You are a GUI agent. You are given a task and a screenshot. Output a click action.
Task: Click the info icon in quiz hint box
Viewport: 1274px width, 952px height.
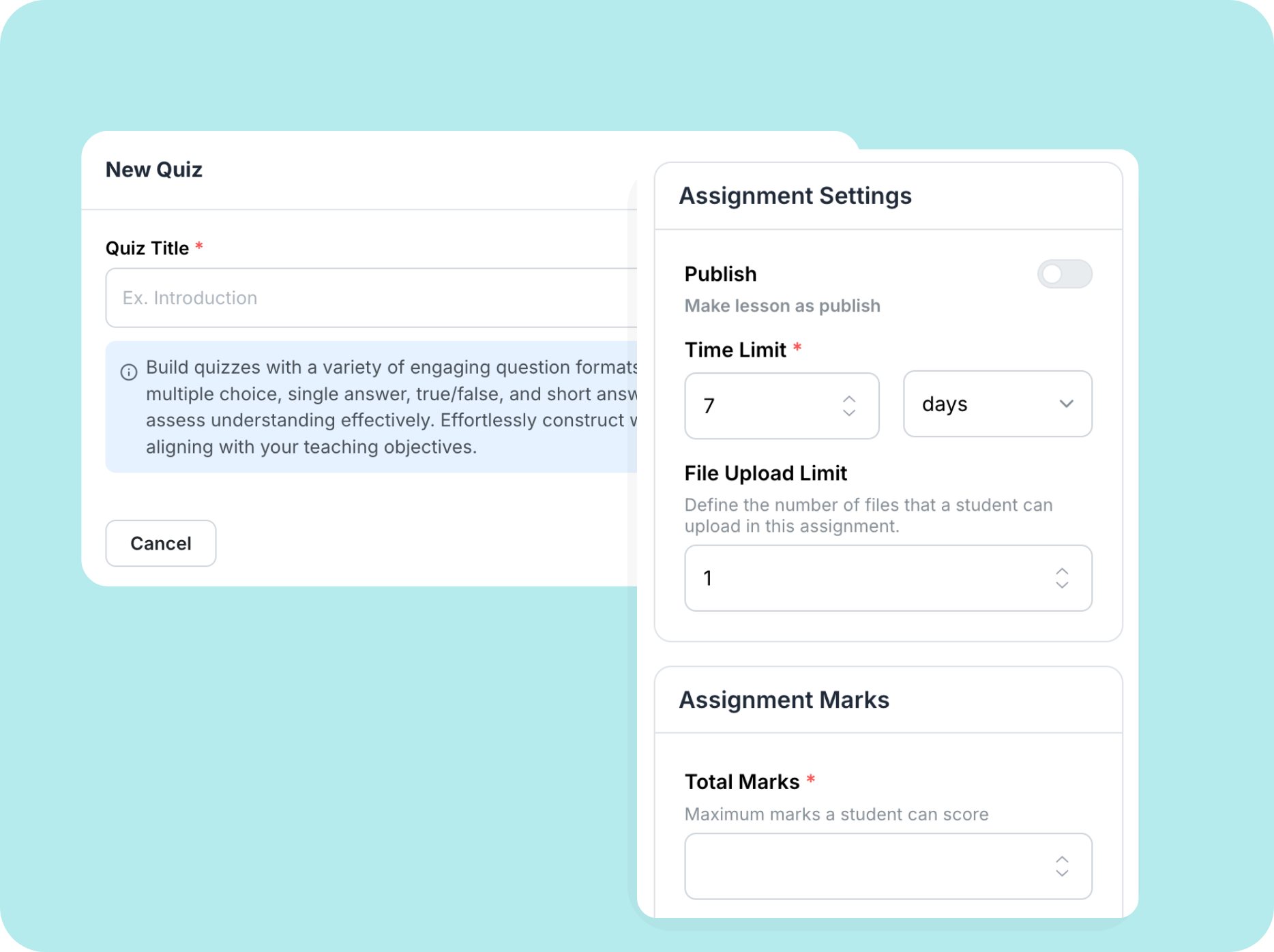(x=129, y=372)
